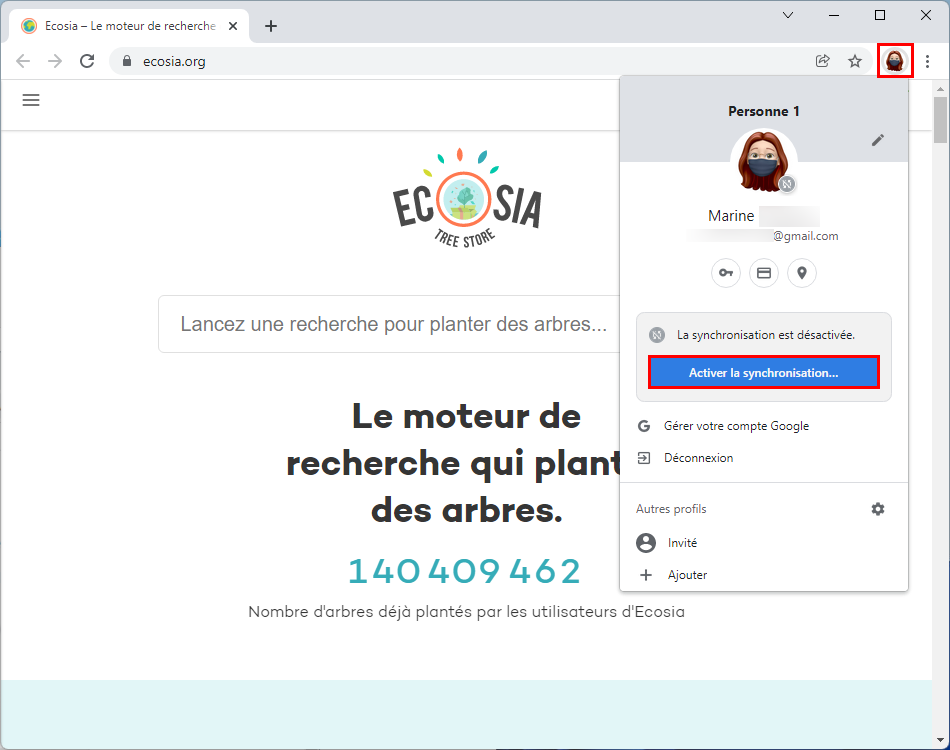Viewport: 950px width, 750px height.
Task: Edit profile name with the pencil icon
Action: [x=877, y=141]
